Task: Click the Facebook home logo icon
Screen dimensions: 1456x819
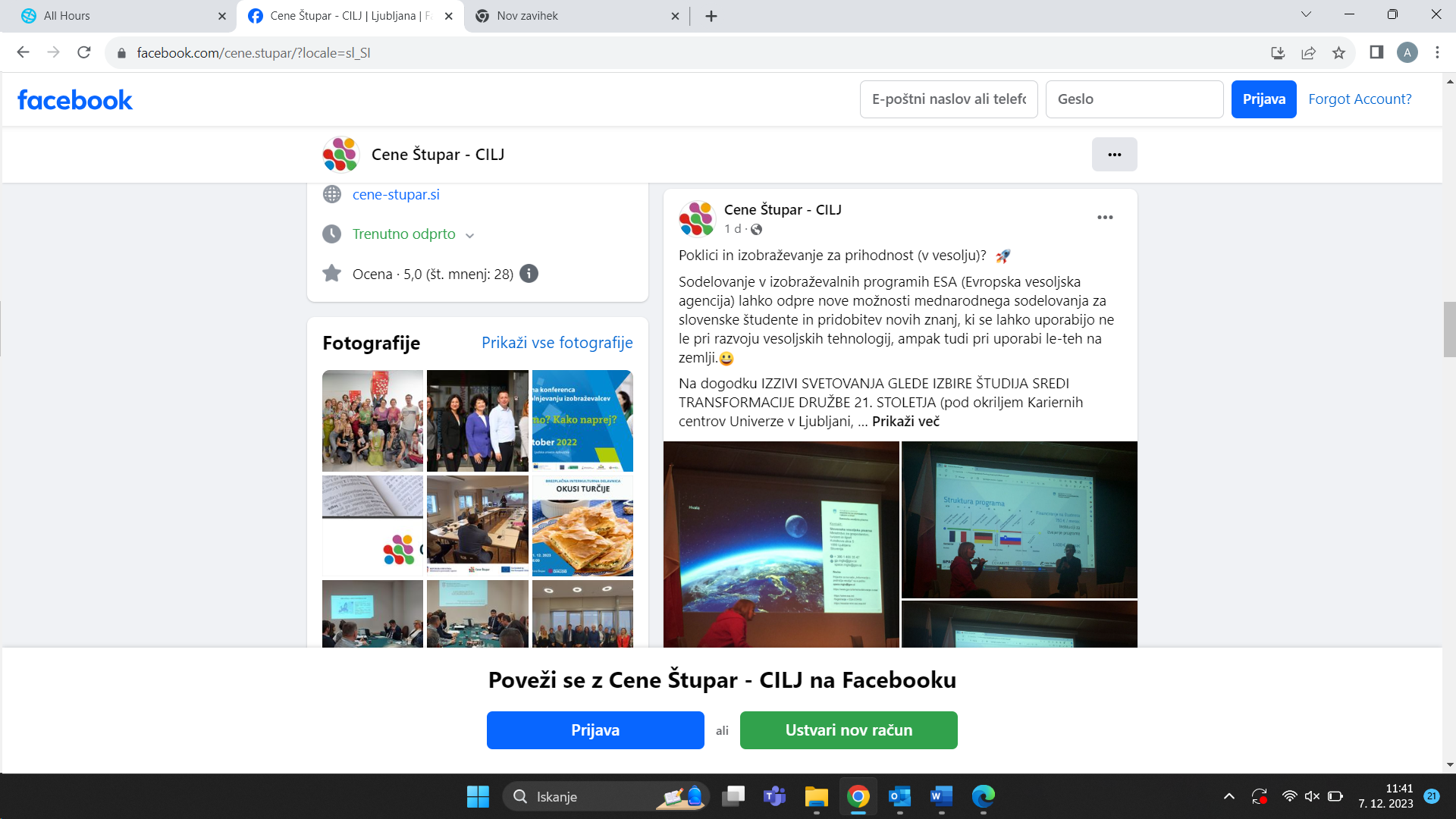Action: click(75, 98)
